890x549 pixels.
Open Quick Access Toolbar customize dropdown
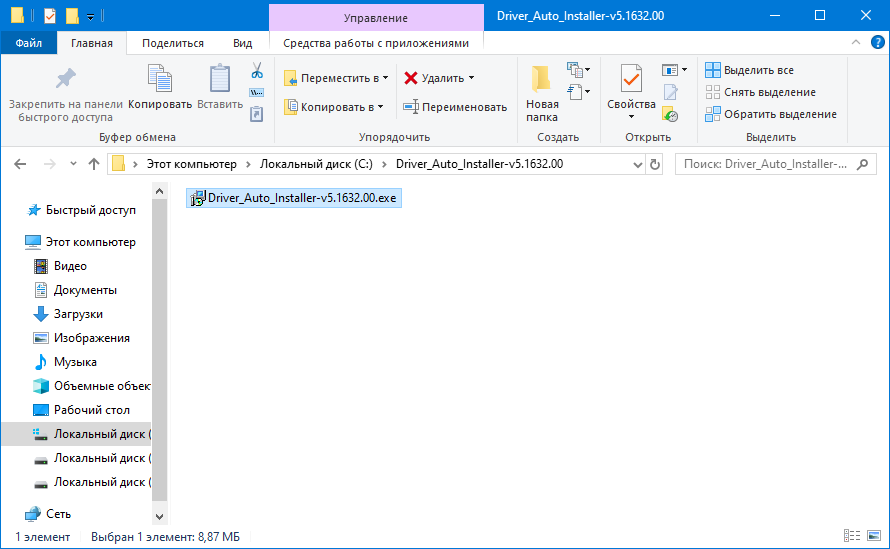point(90,16)
